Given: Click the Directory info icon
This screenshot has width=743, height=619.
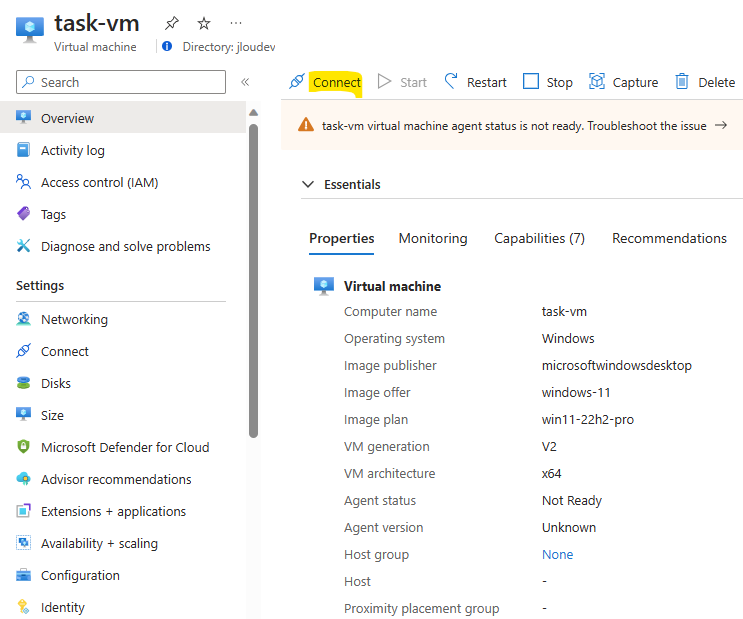Looking at the screenshot, I should coord(167,46).
